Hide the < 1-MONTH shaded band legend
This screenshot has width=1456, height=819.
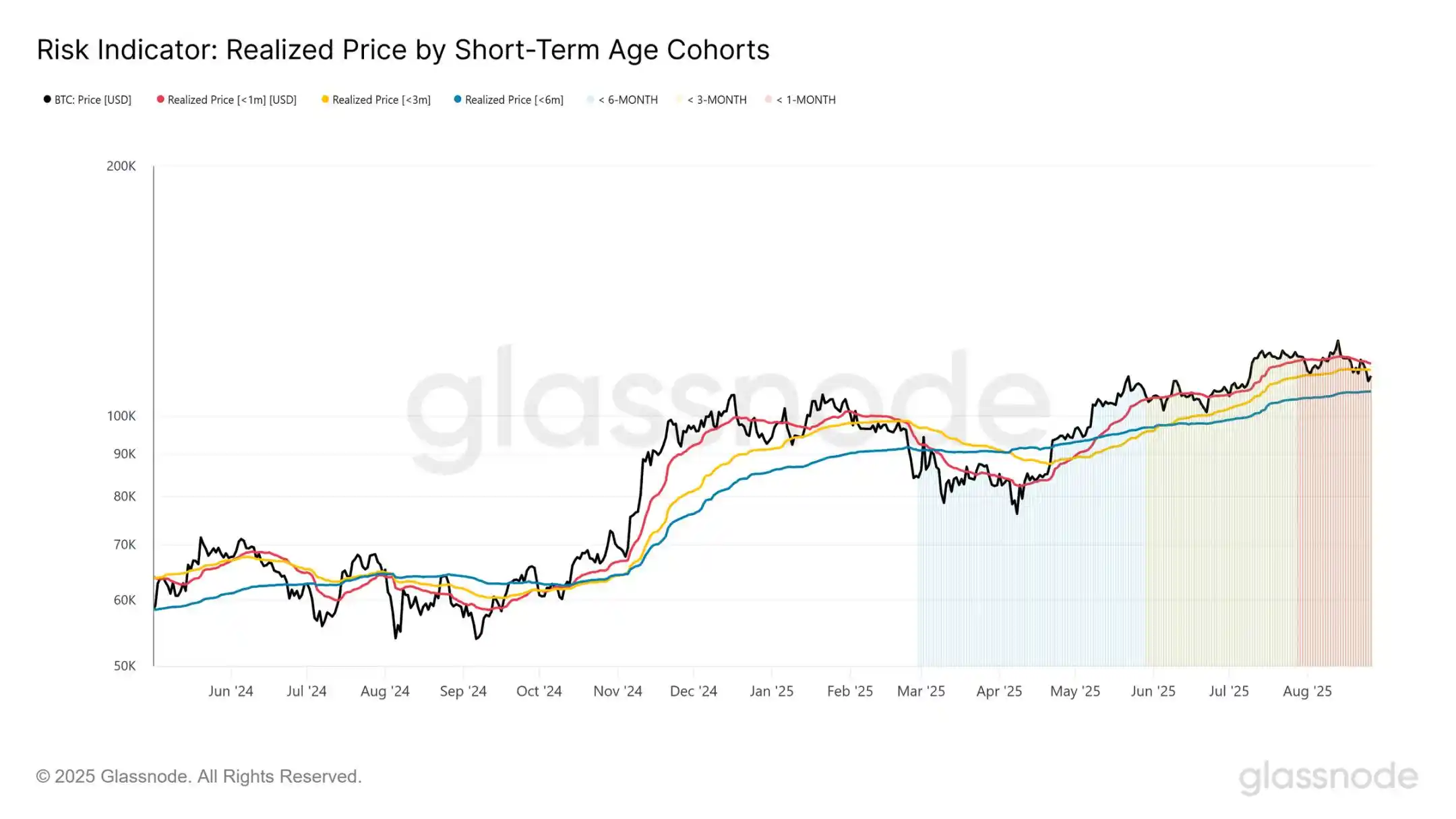(x=800, y=100)
